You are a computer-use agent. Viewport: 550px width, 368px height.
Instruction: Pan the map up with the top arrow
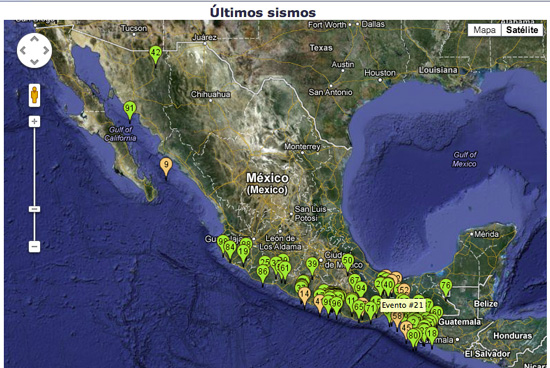[x=34, y=39]
